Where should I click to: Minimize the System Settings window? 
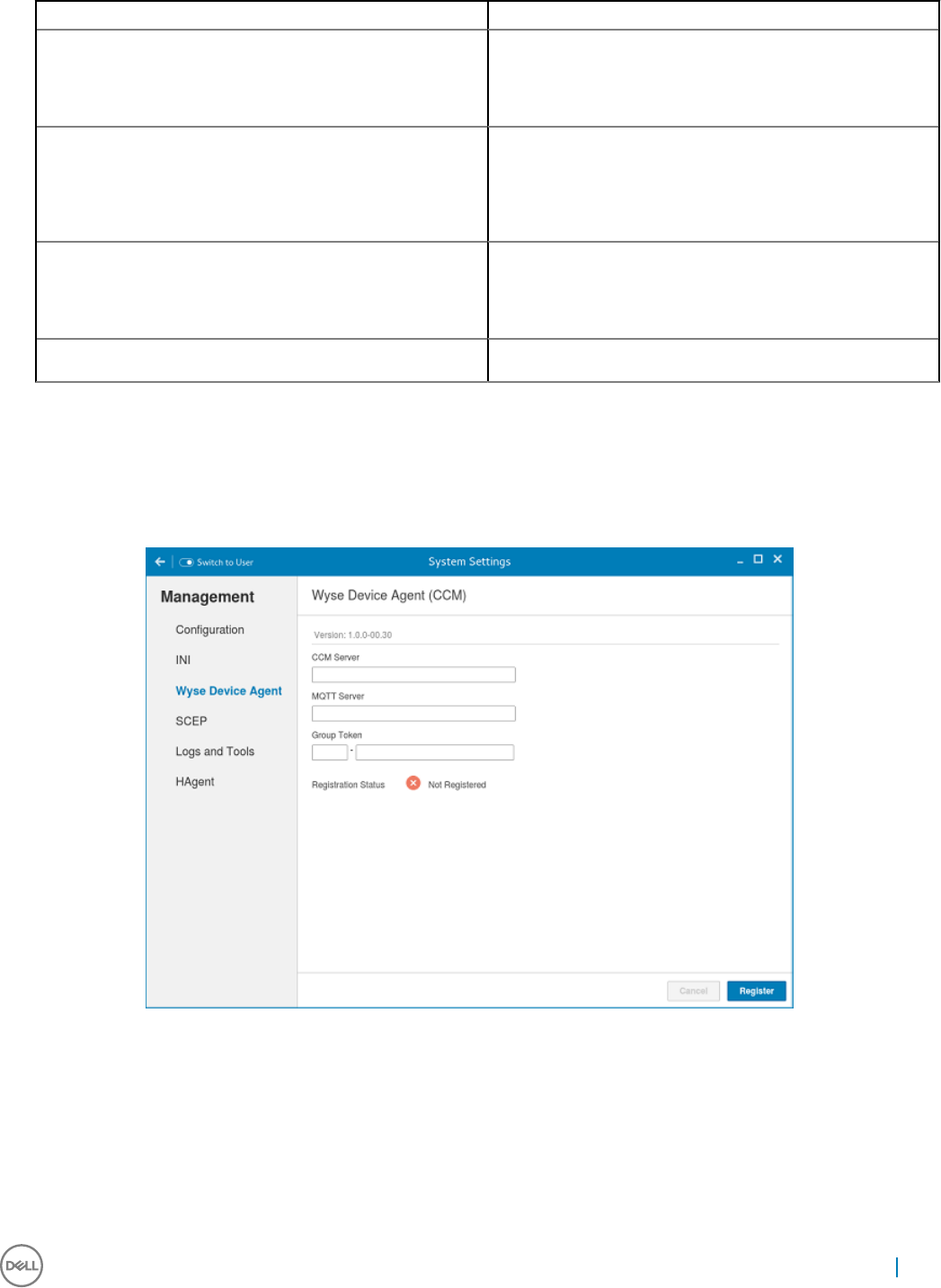741,561
